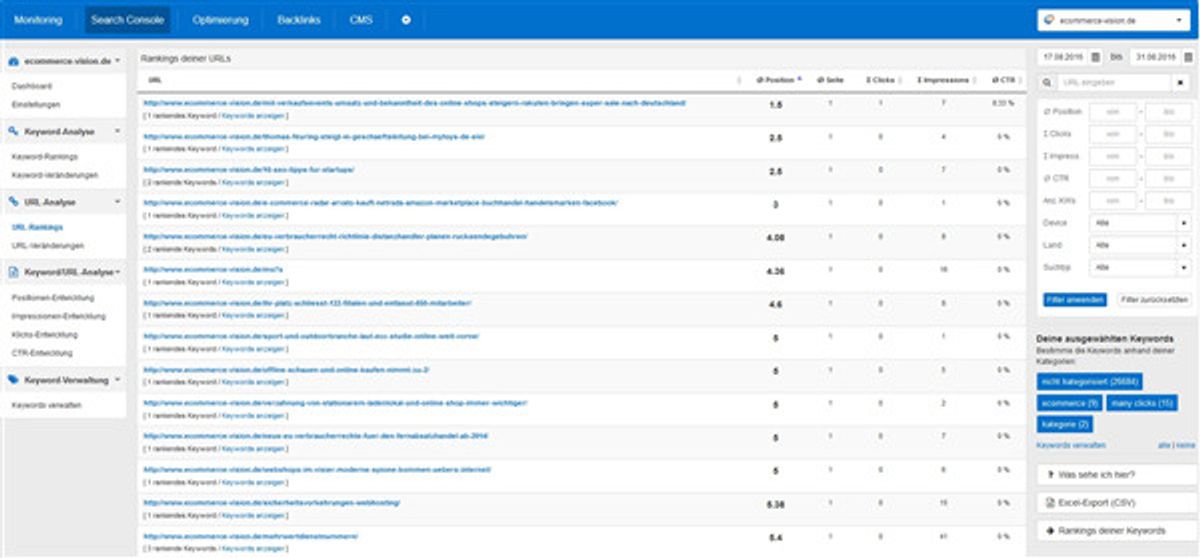Click into the start date field 17.08.2016
The width and height of the screenshot is (1200, 558).
click(1063, 58)
